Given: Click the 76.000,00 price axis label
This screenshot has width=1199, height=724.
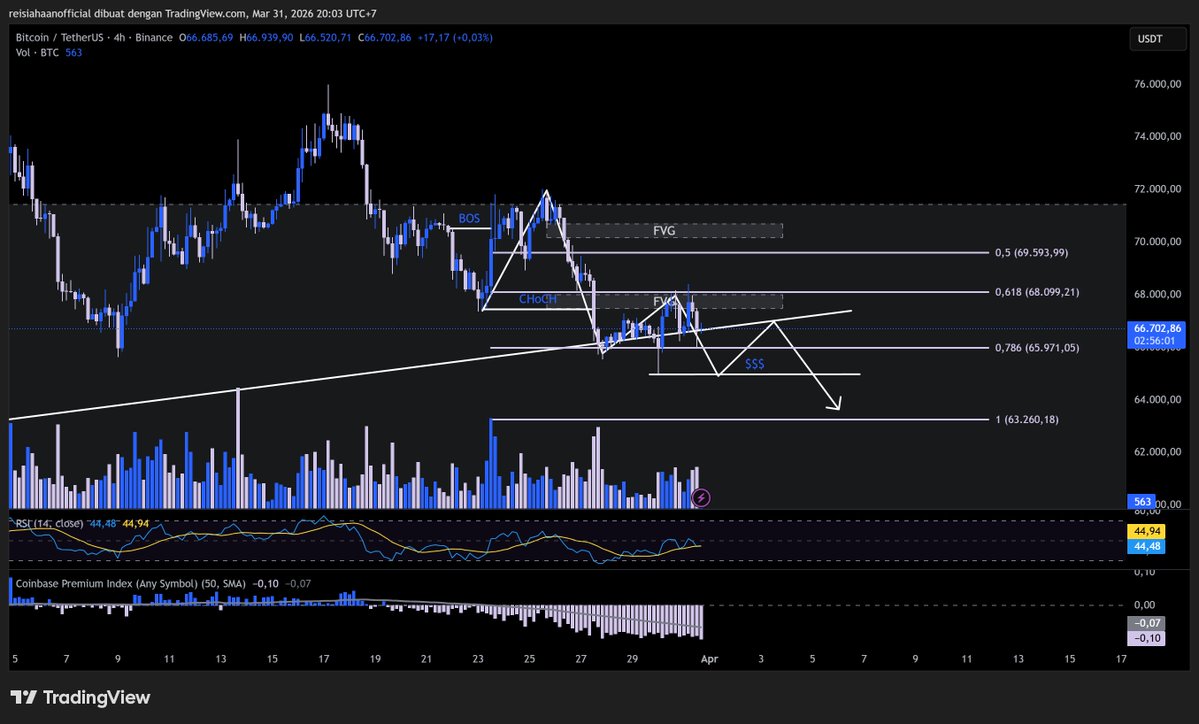Looking at the screenshot, I should [x=1158, y=84].
